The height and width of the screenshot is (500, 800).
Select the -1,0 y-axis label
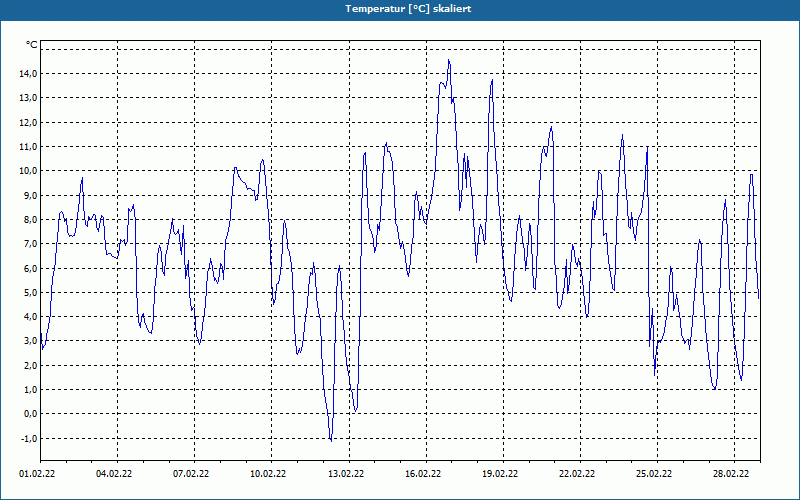(29, 439)
